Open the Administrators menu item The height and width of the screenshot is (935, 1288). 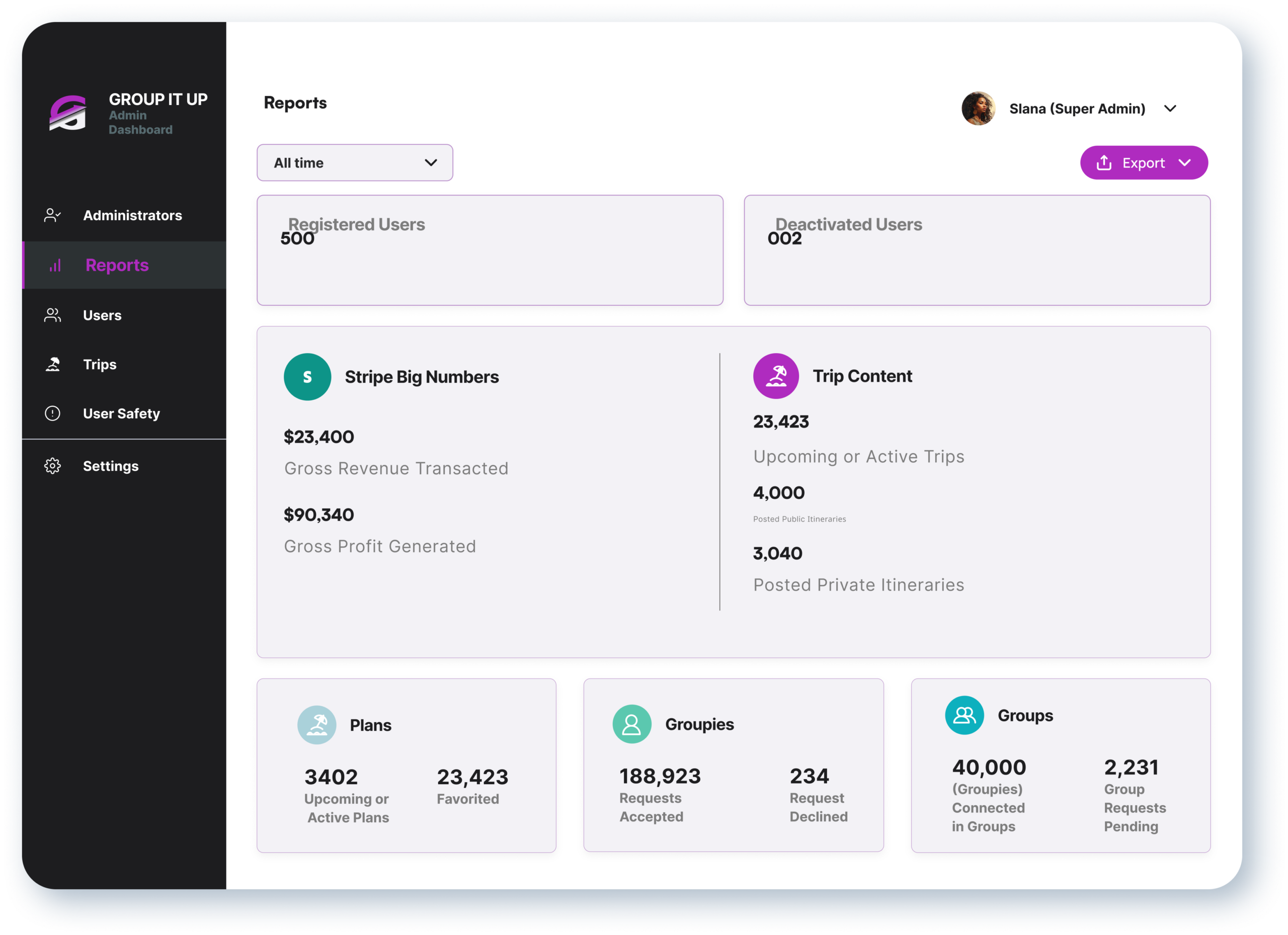(132, 215)
